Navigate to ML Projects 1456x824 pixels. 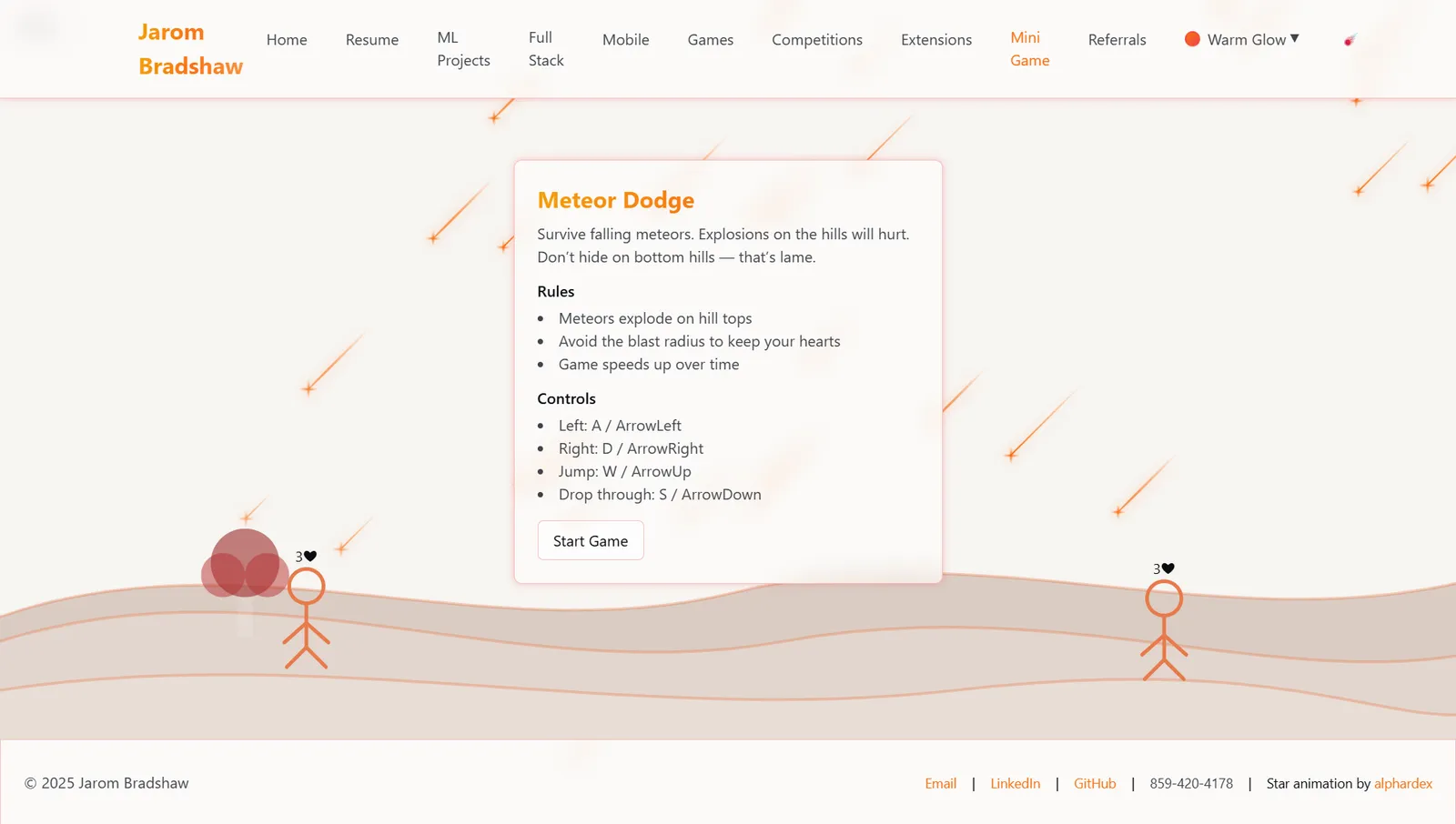click(x=463, y=49)
